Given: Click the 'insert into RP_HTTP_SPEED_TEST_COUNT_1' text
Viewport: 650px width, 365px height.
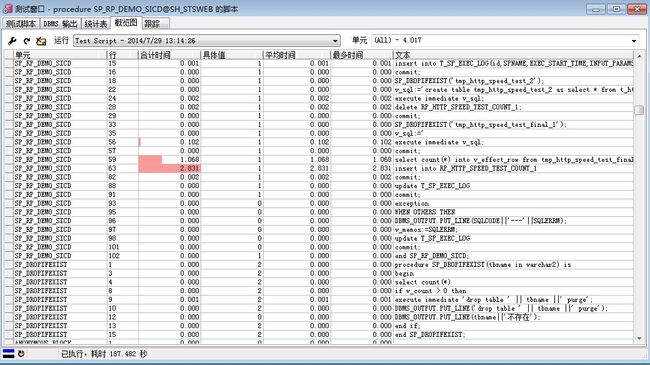Looking at the screenshot, I should click(x=466, y=168).
